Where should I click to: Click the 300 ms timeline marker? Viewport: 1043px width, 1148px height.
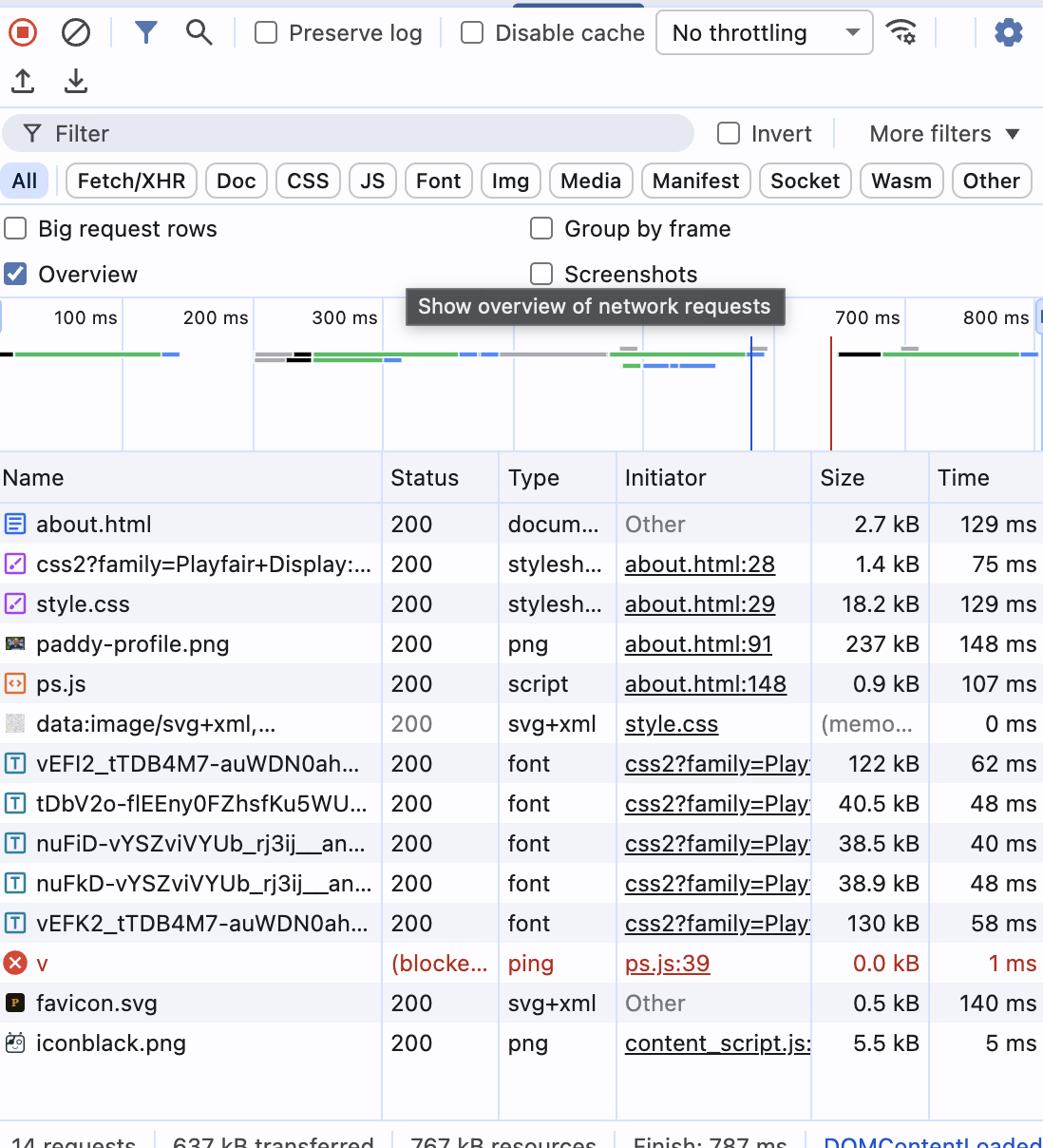(x=344, y=318)
